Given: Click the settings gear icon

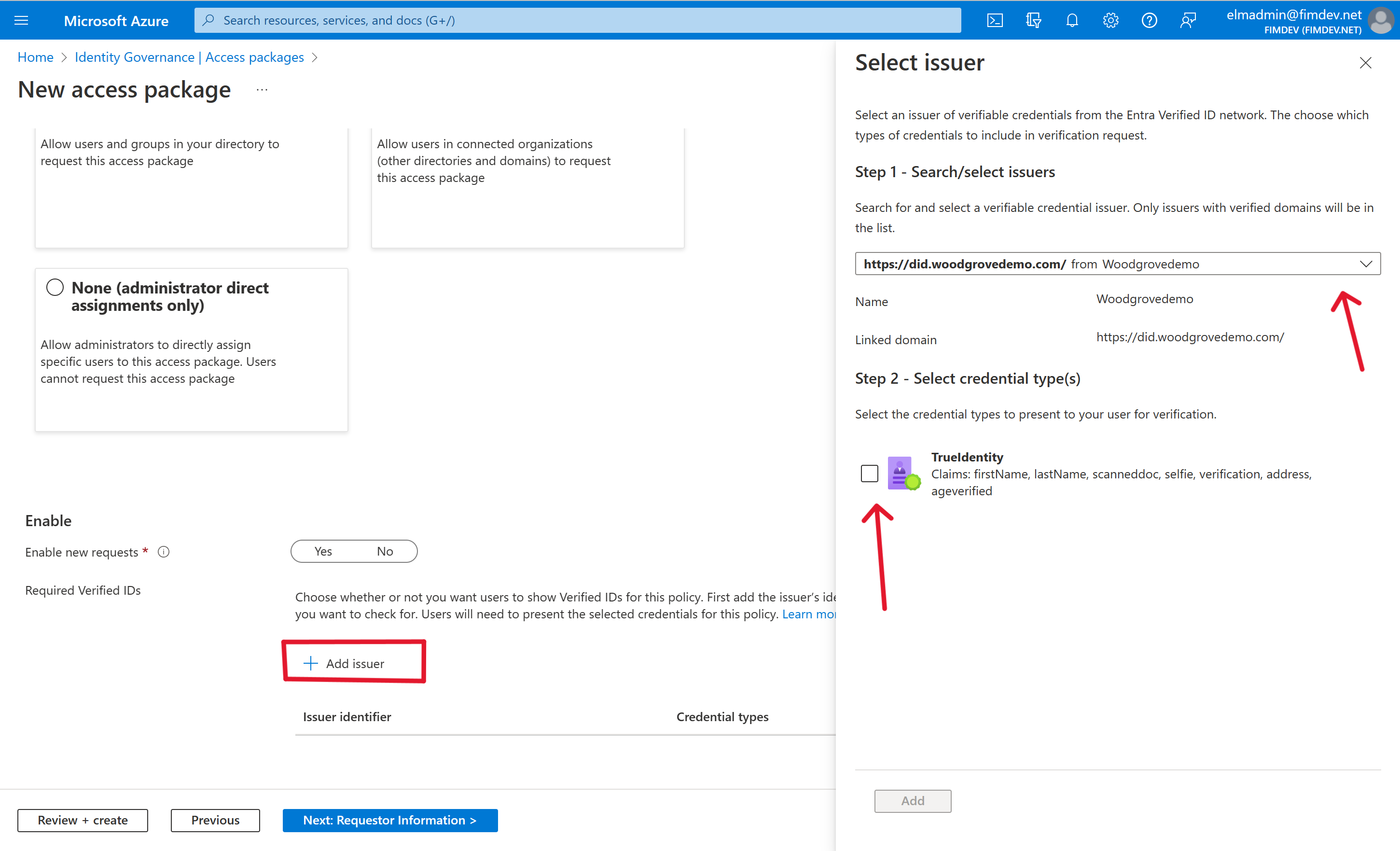Looking at the screenshot, I should click(x=1110, y=20).
